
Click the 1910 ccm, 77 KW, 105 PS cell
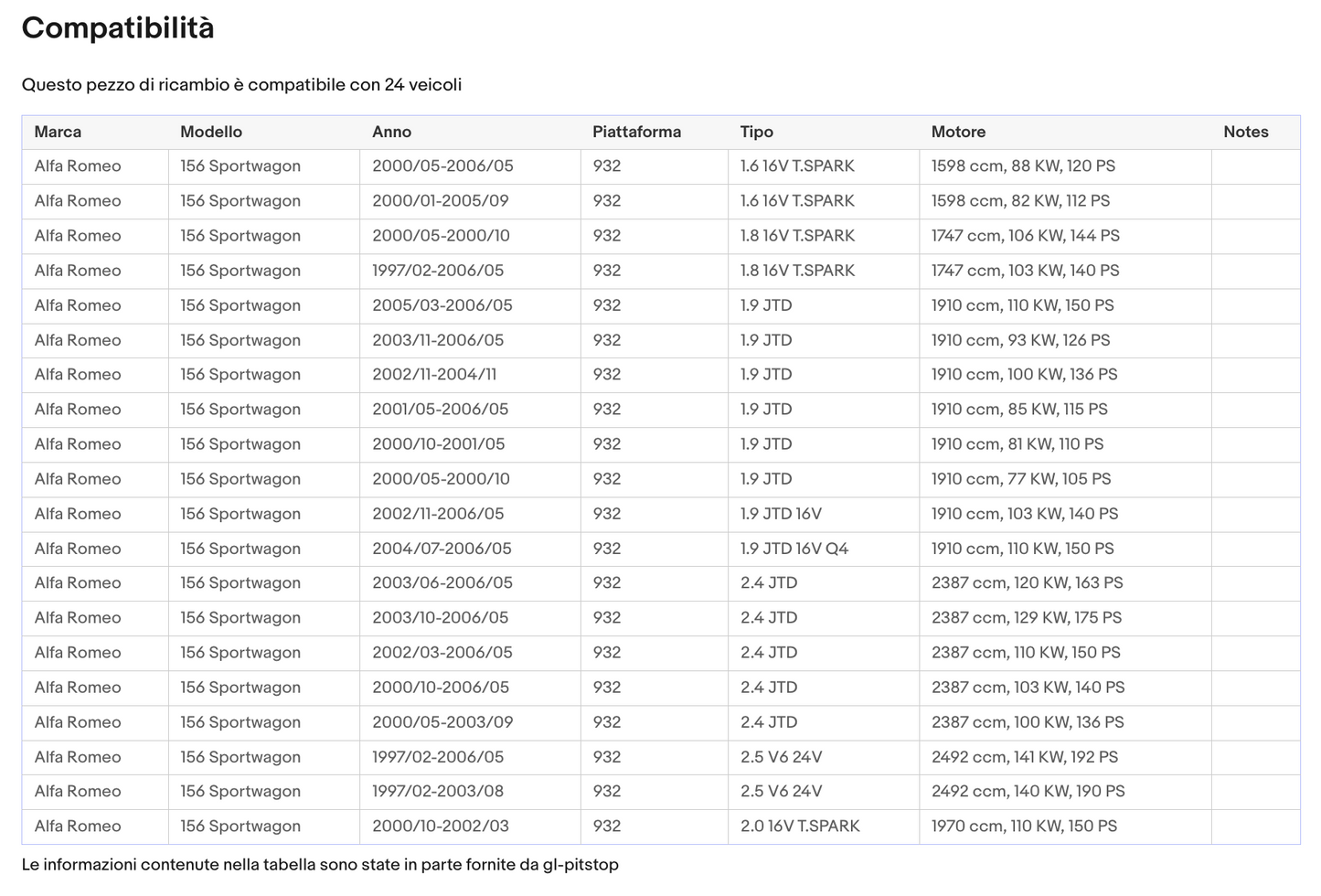point(1020,479)
